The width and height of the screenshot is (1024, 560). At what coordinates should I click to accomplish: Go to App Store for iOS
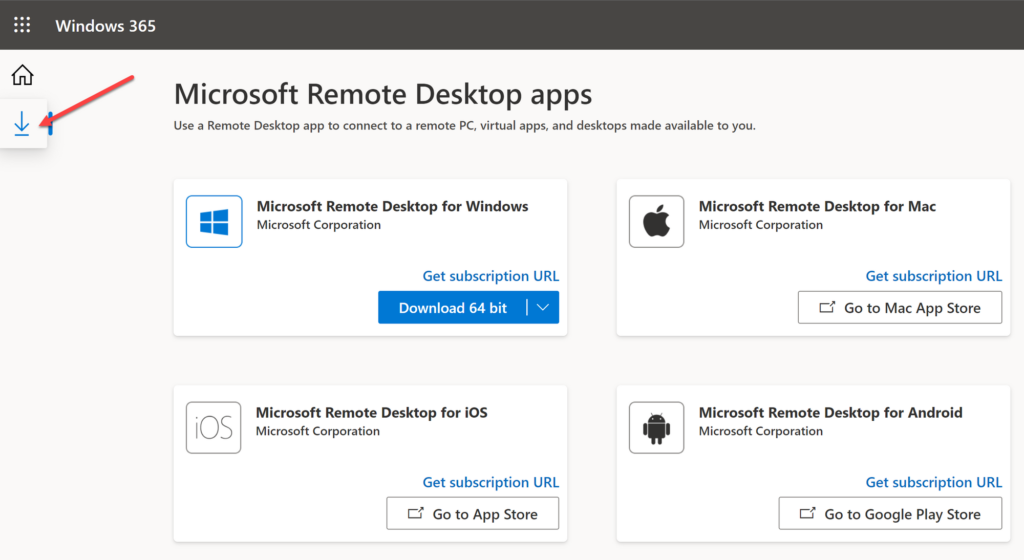[472, 514]
